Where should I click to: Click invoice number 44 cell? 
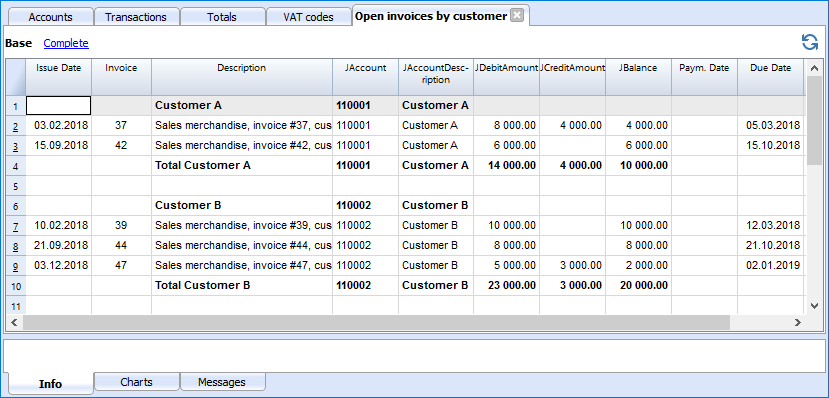pos(121,245)
